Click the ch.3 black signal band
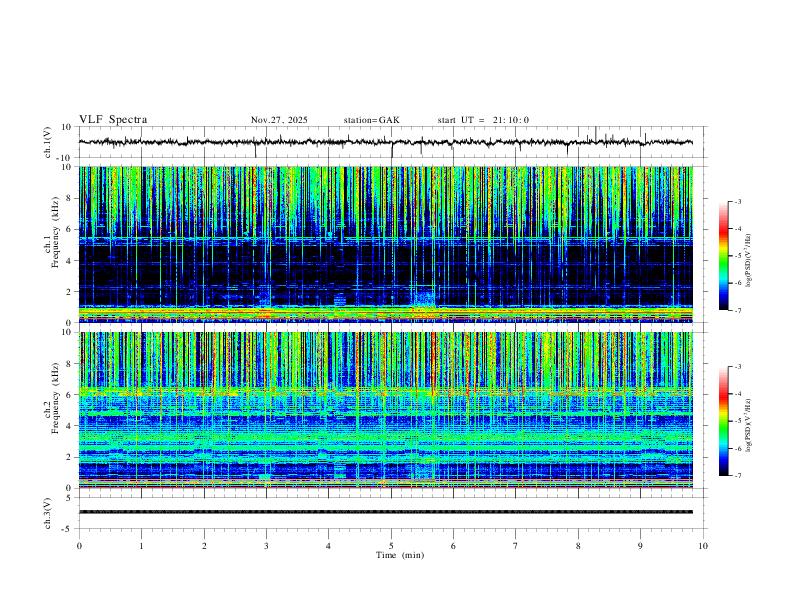Image resolution: width=792 pixels, height=612 pixels. [x=386, y=512]
